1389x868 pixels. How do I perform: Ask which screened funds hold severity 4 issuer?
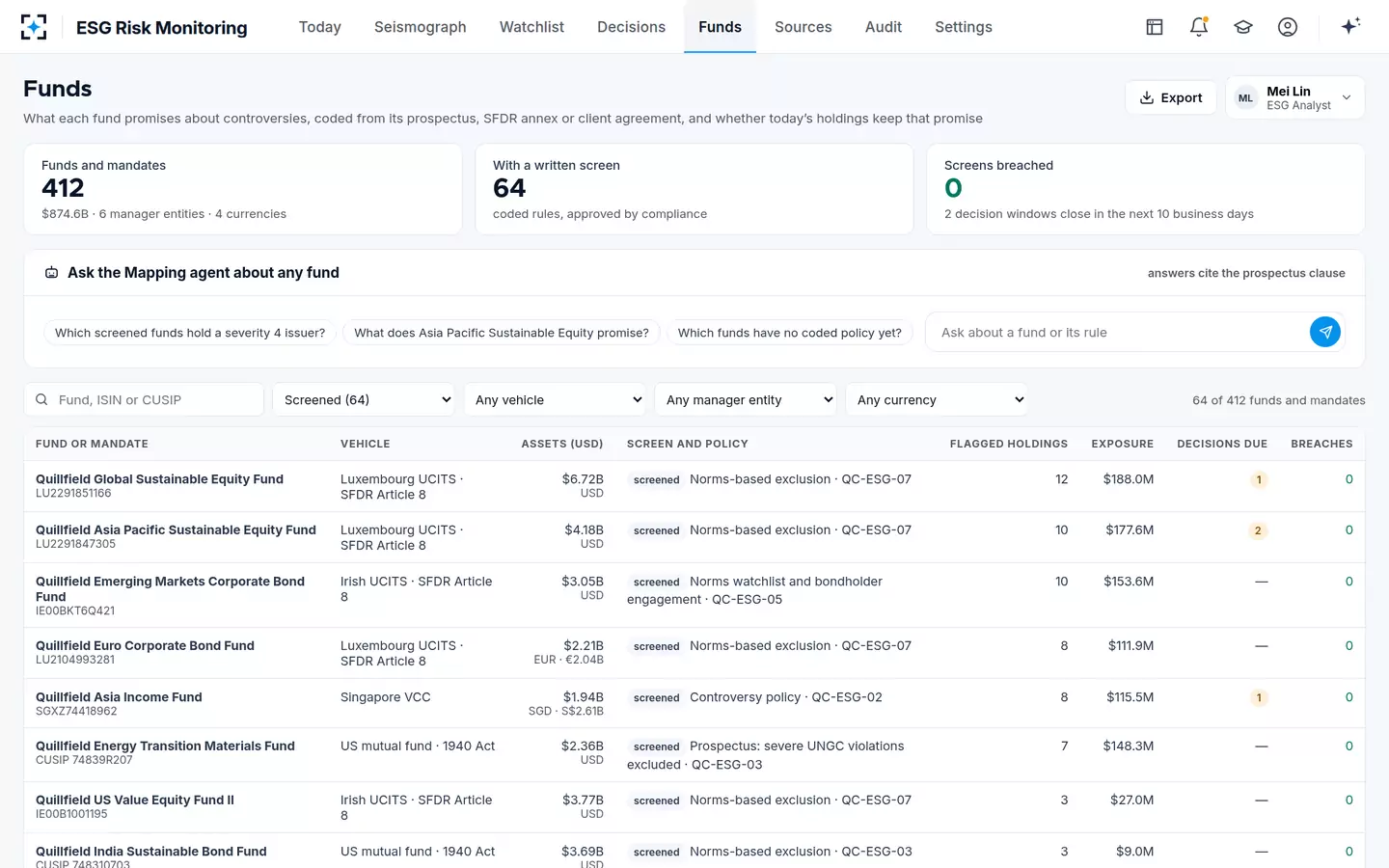pos(190,333)
